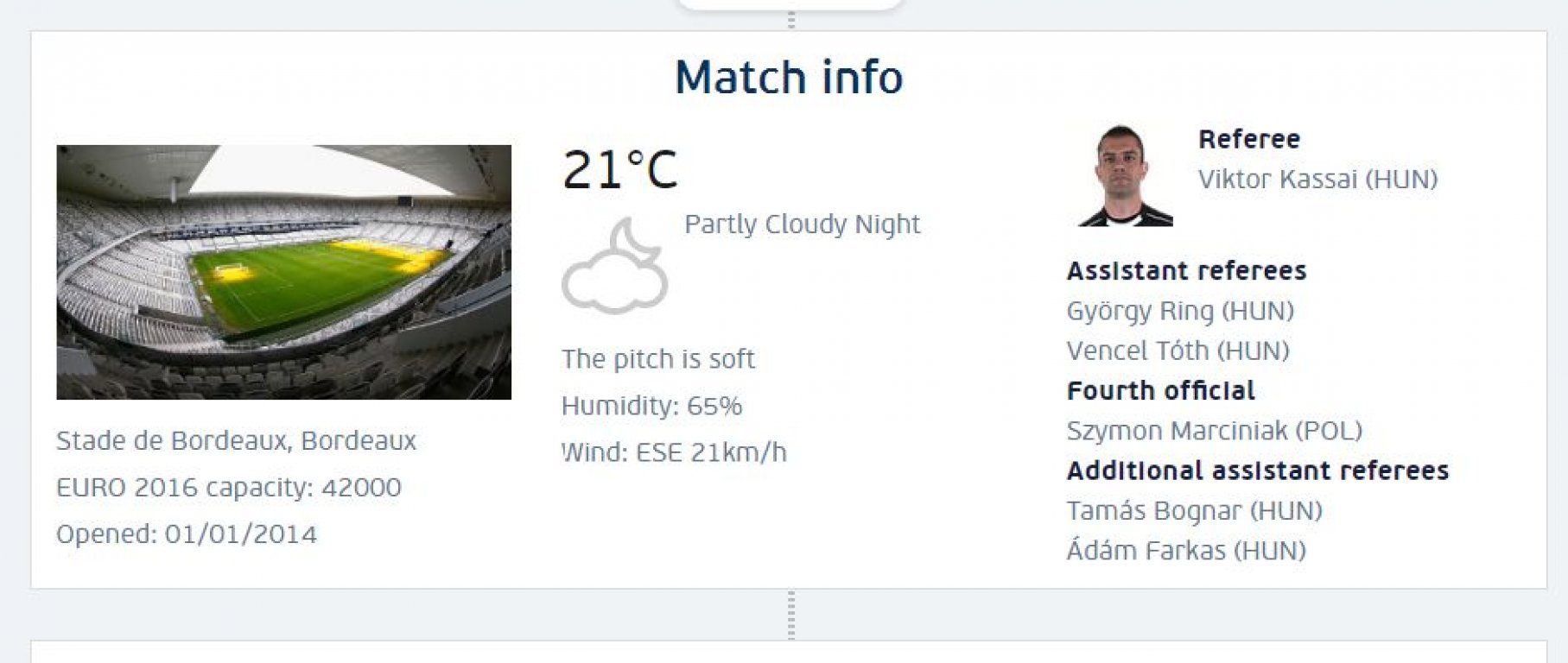1568x663 pixels.
Task: Click the Viktor Kassai (HUN) name
Action: [1317, 180]
